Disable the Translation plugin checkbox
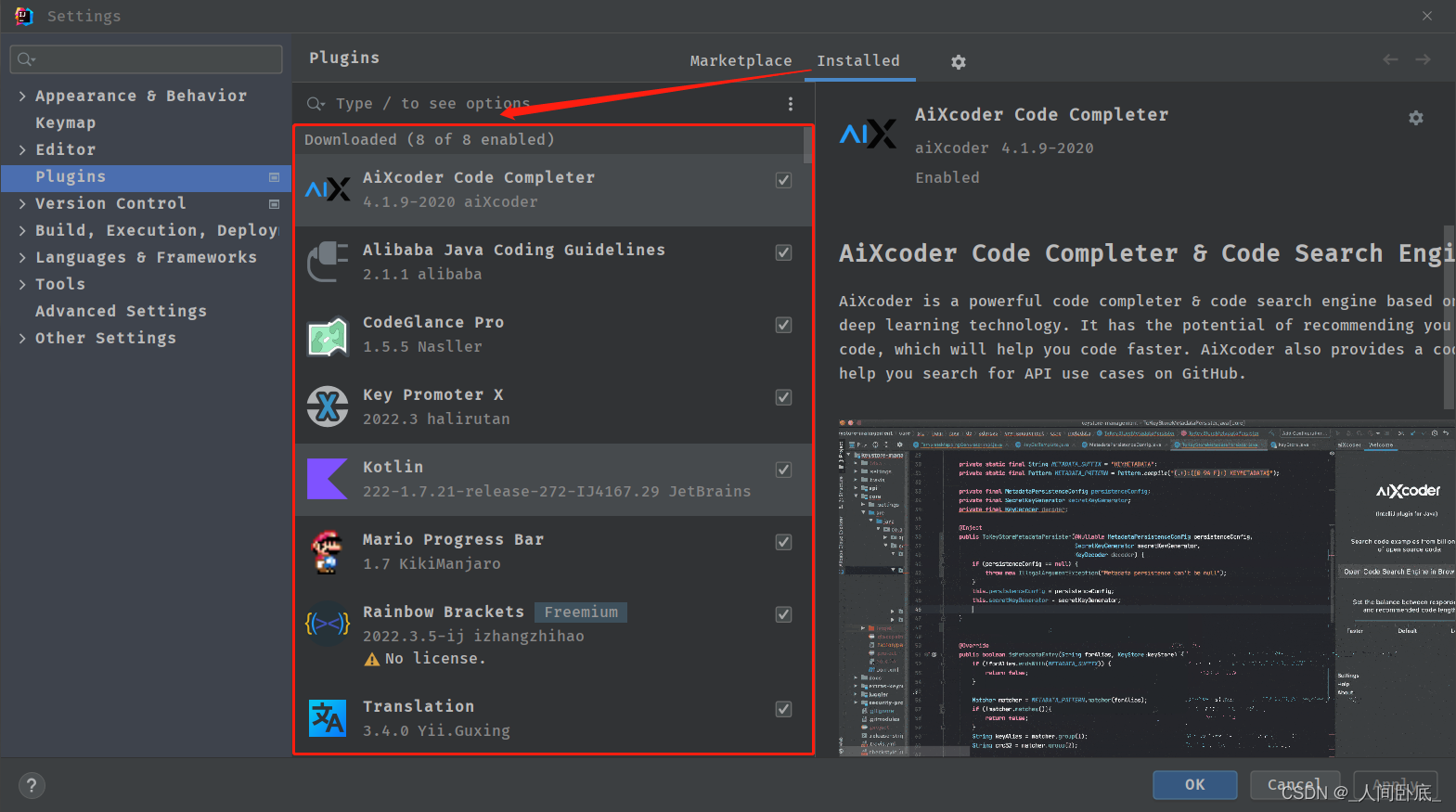 pyautogui.click(x=783, y=709)
